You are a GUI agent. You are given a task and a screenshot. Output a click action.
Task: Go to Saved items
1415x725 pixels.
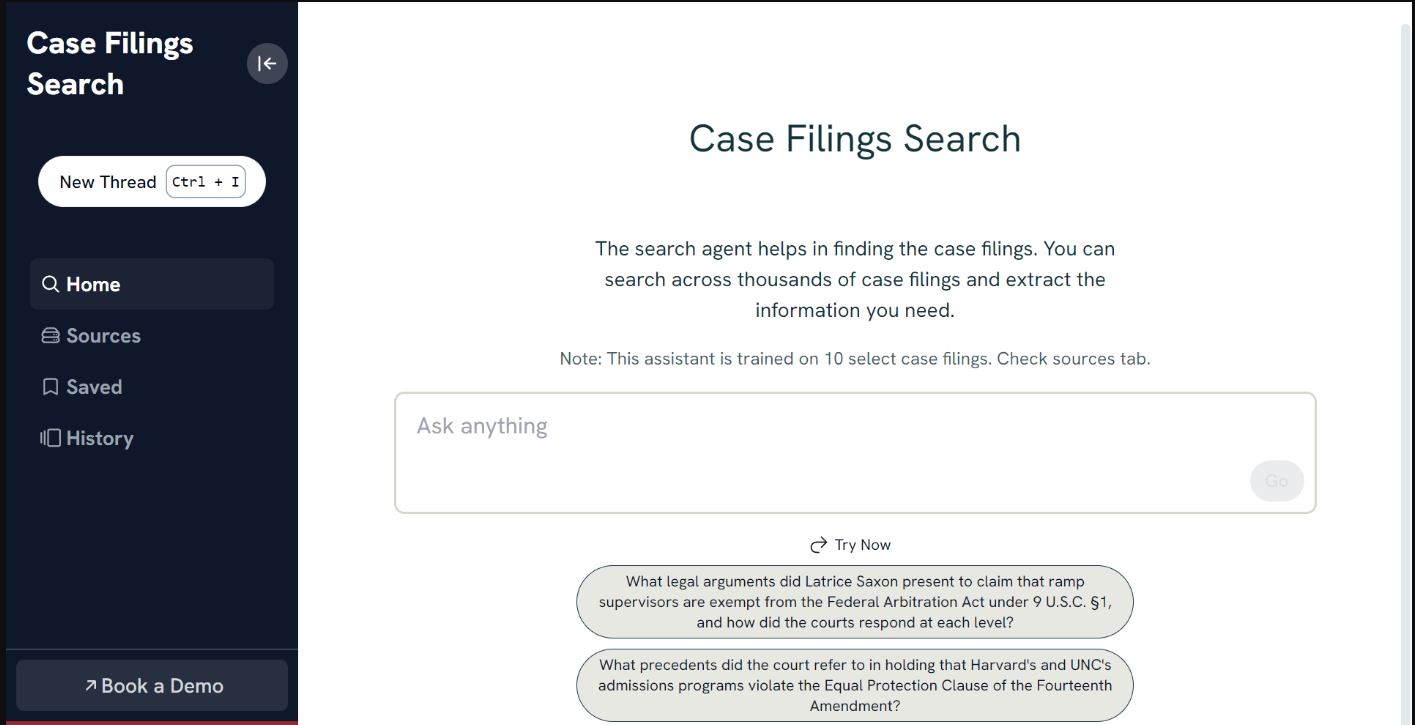pos(152,387)
